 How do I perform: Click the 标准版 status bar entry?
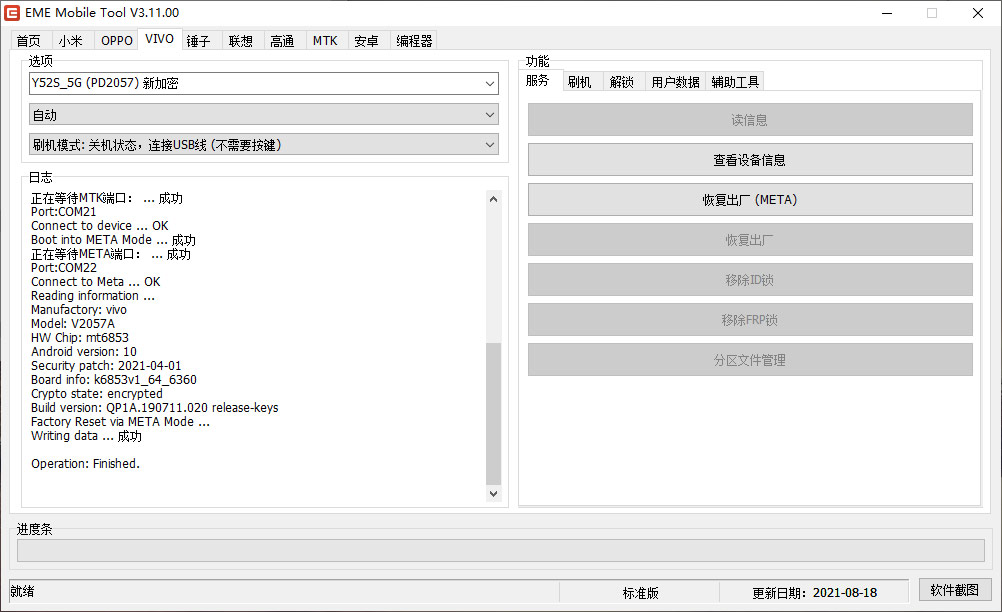point(640,593)
